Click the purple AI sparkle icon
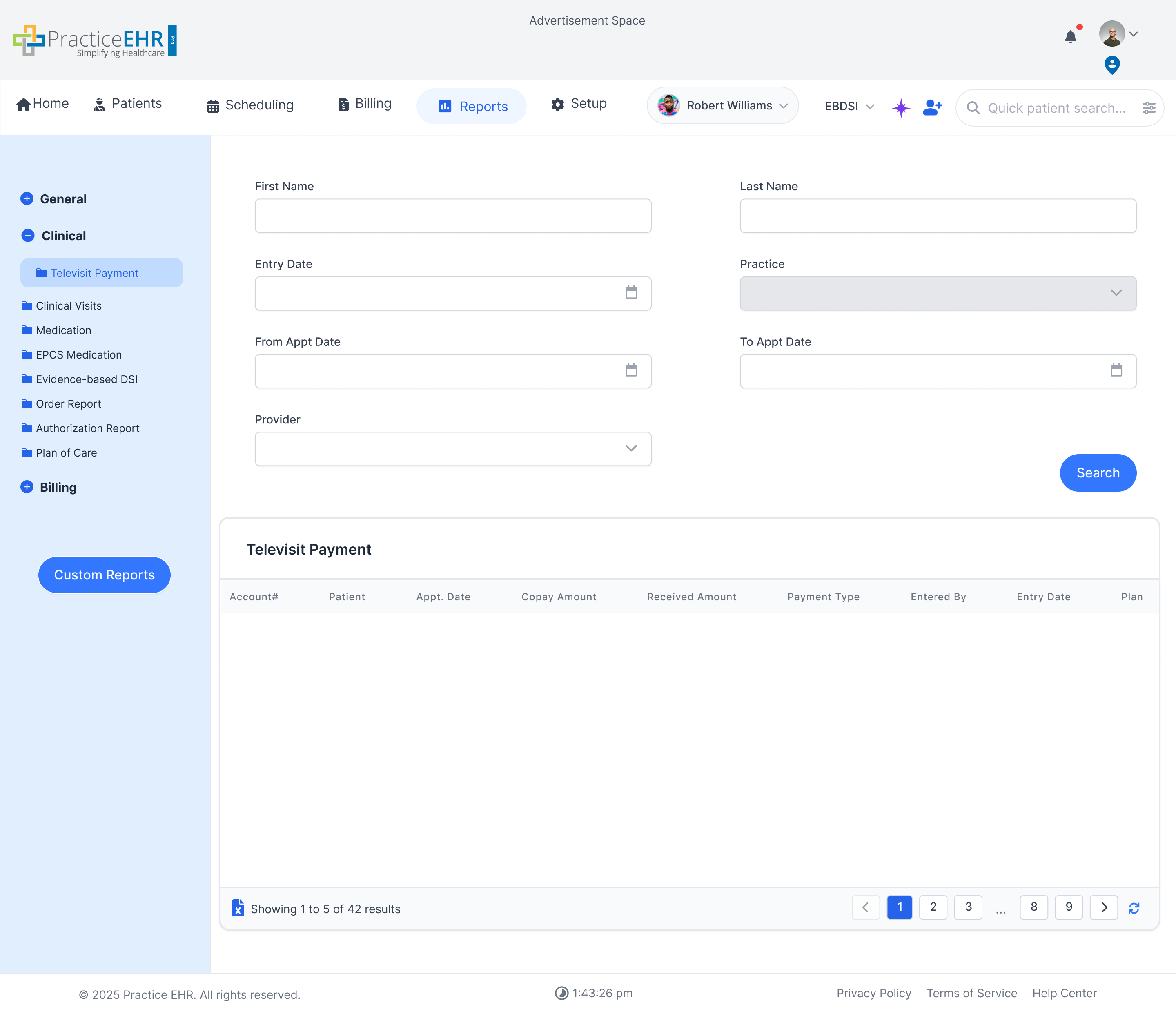1176x1016 pixels. click(901, 107)
